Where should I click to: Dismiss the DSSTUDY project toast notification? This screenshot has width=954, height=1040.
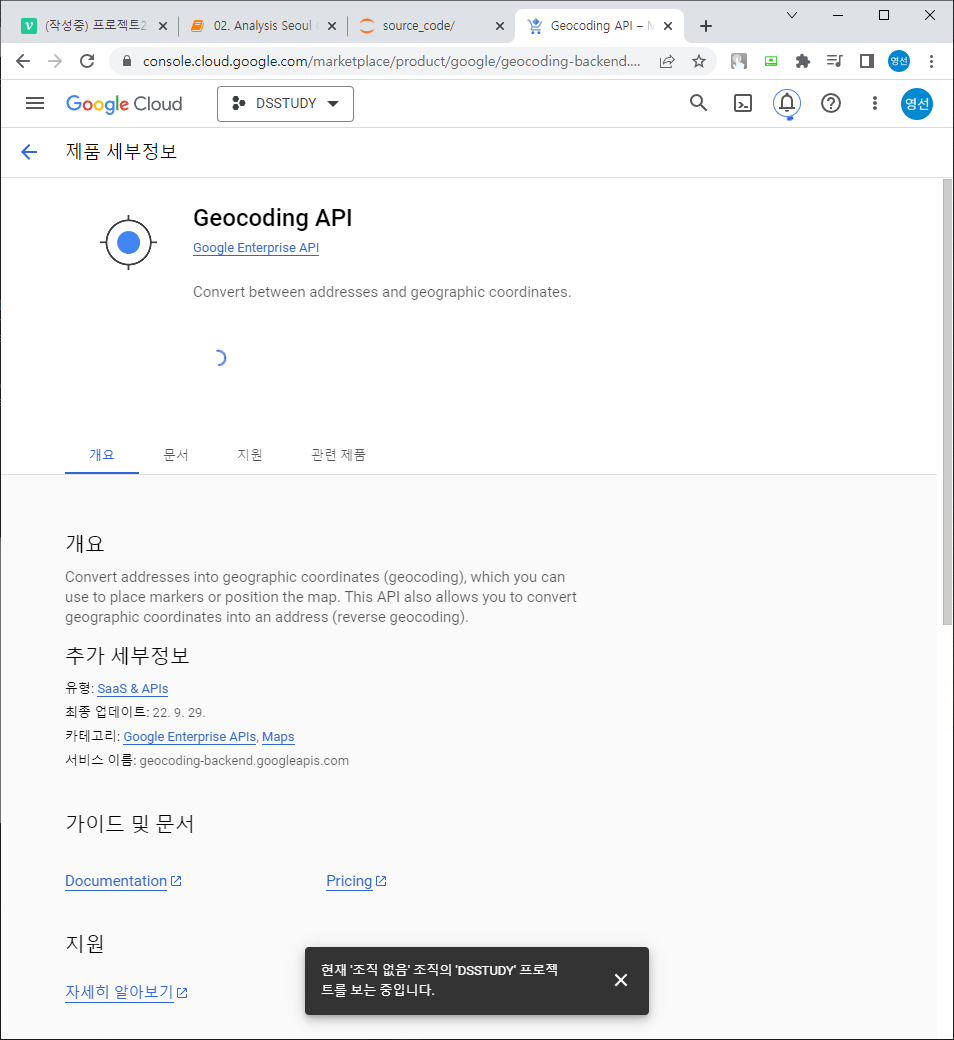(621, 980)
